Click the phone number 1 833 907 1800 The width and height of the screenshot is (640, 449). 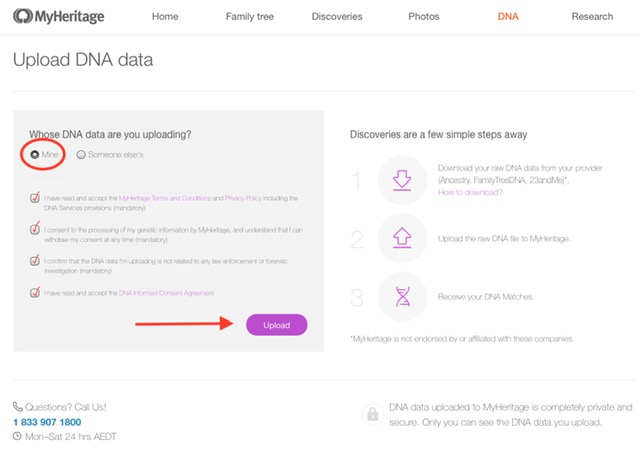(x=47, y=422)
